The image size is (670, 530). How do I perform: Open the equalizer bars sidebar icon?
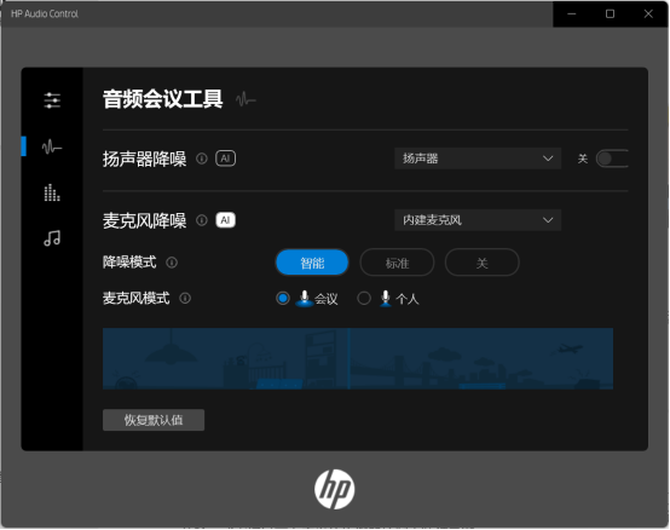(x=52, y=193)
